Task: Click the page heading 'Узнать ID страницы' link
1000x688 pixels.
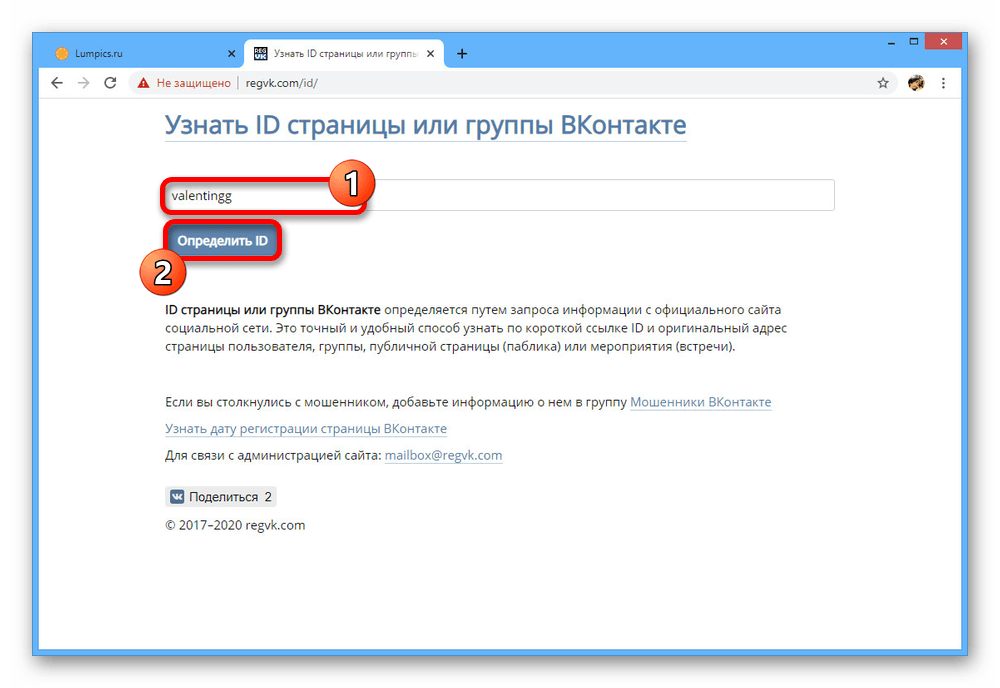Action: pos(425,125)
